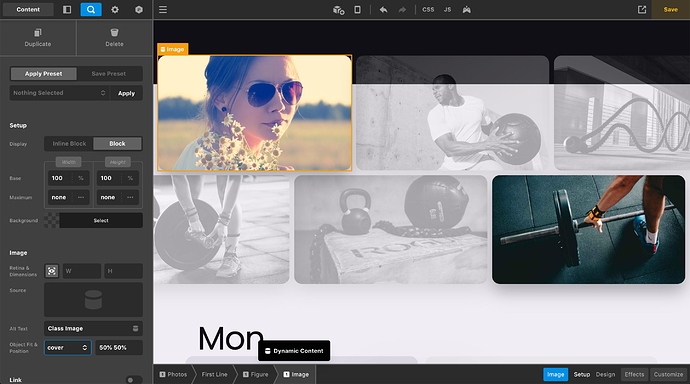Open external preview icon
Viewport: 690px width, 384px height.
[642, 9]
